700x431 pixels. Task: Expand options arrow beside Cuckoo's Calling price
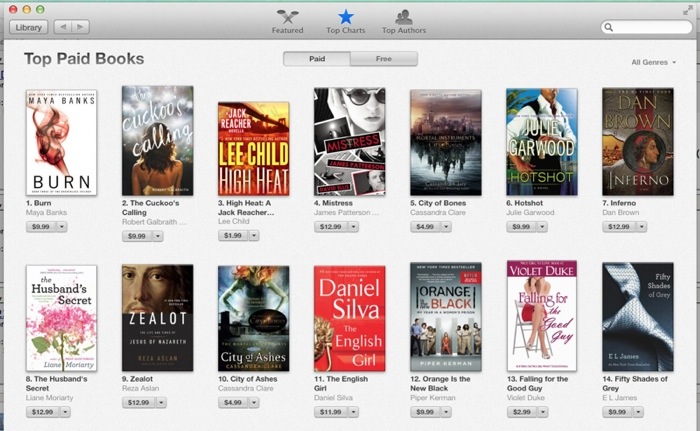pos(158,236)
